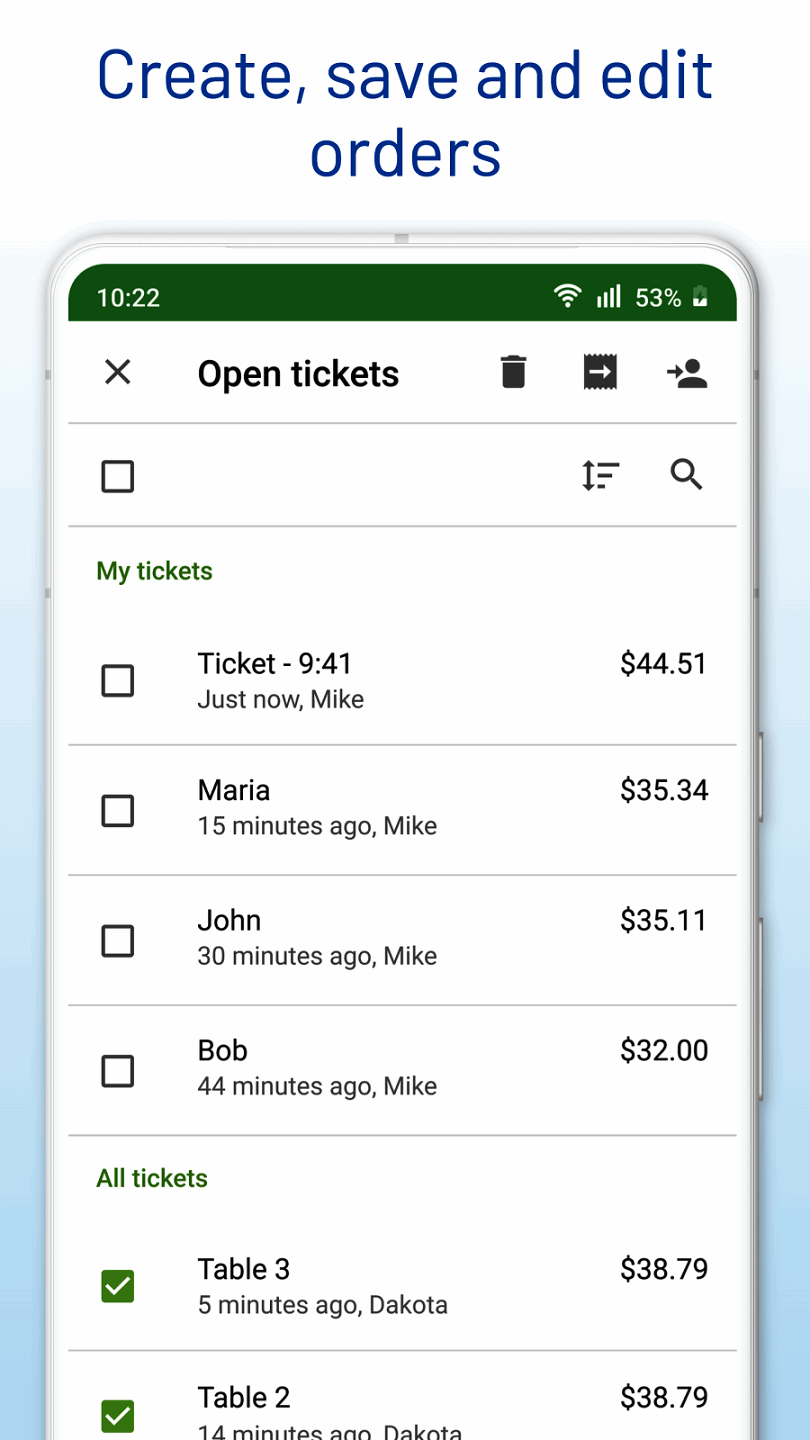The width and height of the screenshot is (810, 1440).
Task: Tap the Wi-Fi status icon
Action: (568, 297)
